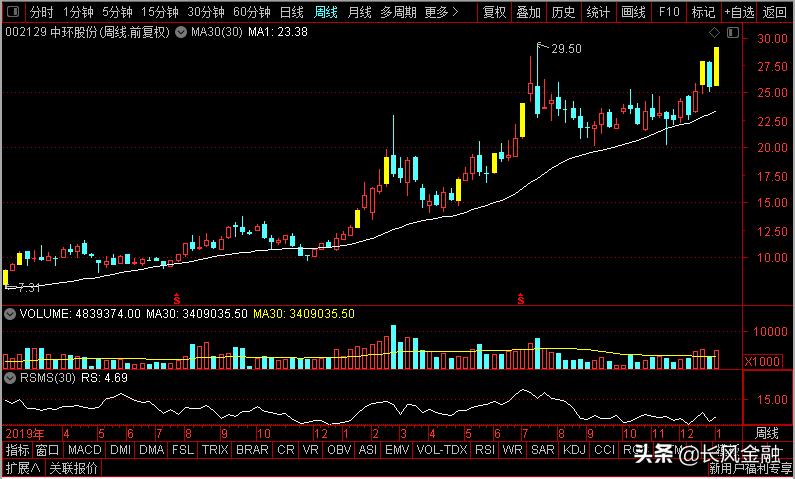Apply the DMI indicator
Image resolution: width=795 pixels, height=479 pixels.
[121, 450]
